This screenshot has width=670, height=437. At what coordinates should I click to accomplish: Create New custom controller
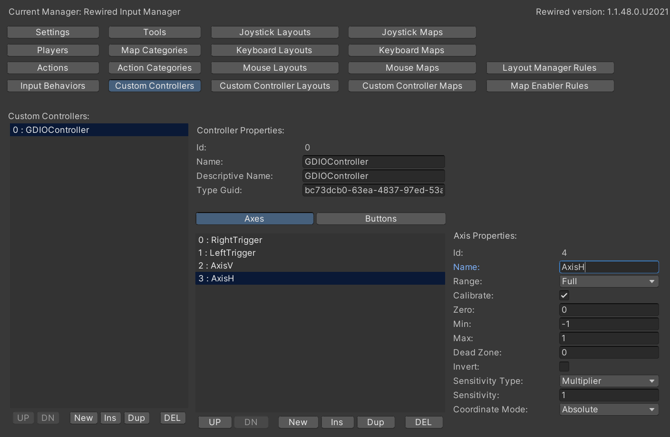pyautogui.click(x=83, y=418)
